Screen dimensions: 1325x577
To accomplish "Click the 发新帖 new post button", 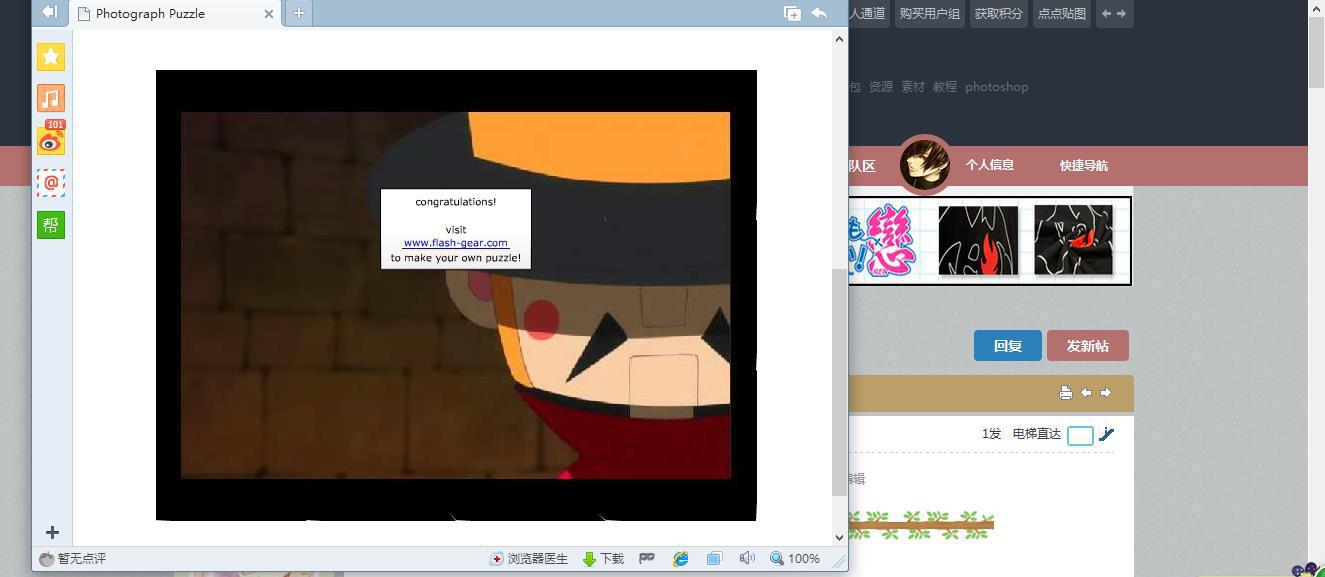I will point(1087,346).
